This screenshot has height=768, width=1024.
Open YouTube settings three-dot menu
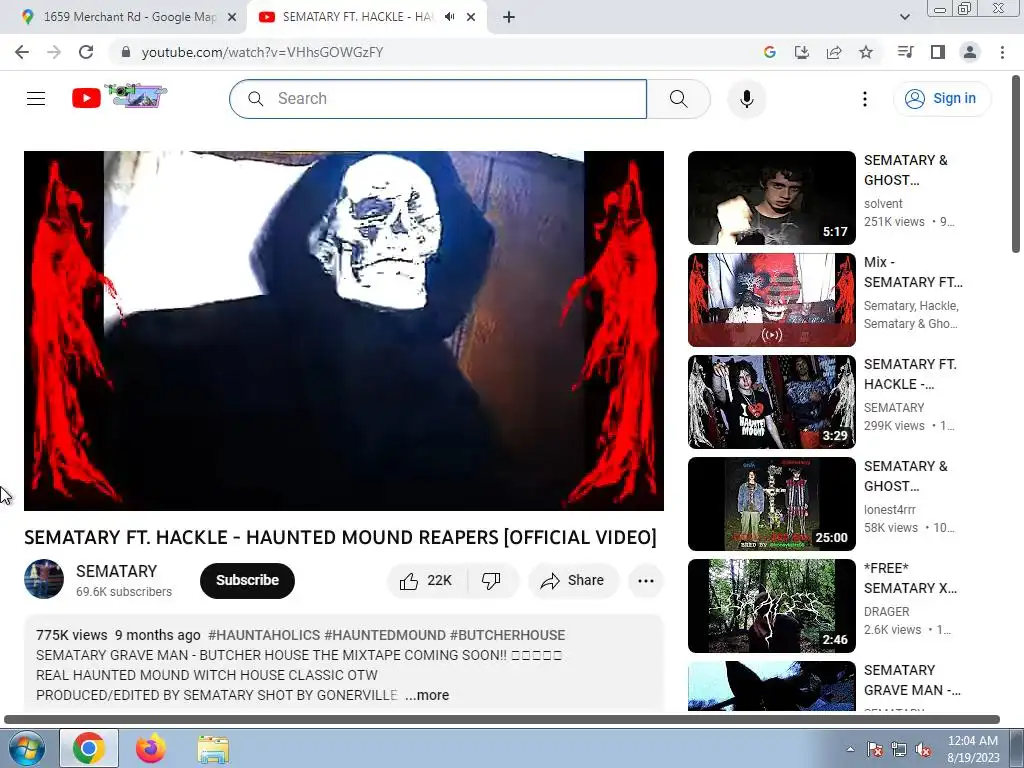865,99
